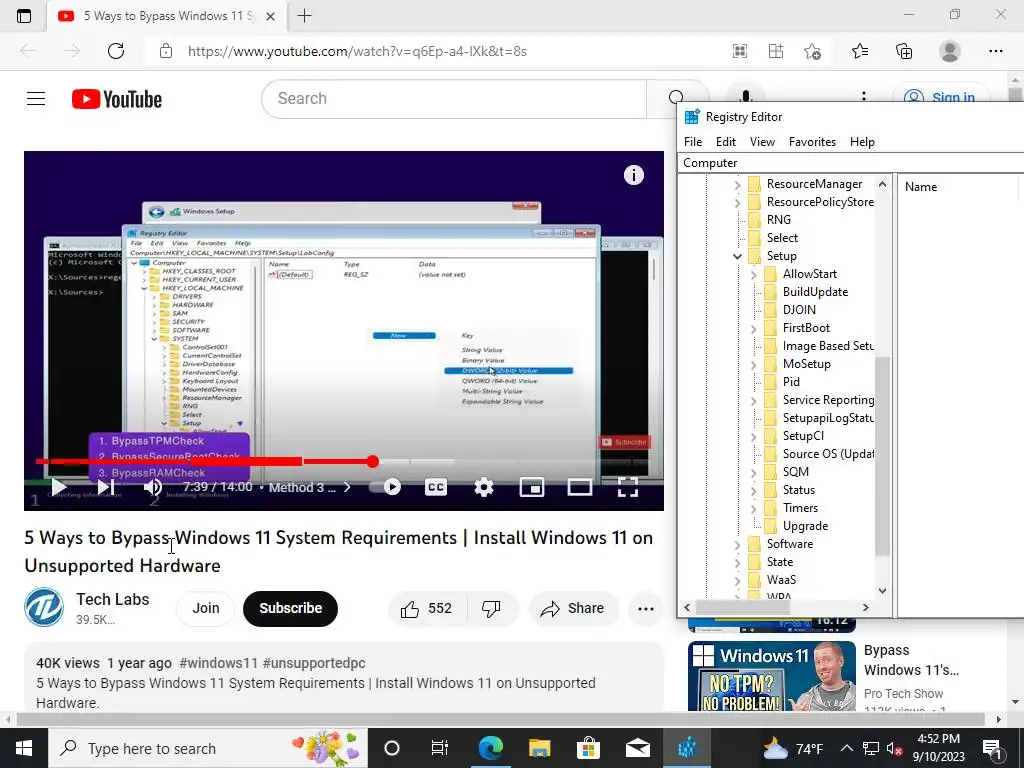
Task: Open Registry Editor File menu
Action: point(693,142)
